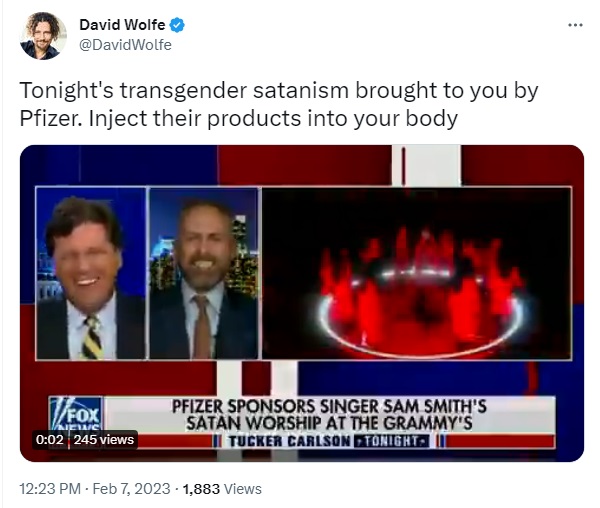The image size is (600, 508).
Task: Click the David Wolfe display name
Action: (122, 25)
